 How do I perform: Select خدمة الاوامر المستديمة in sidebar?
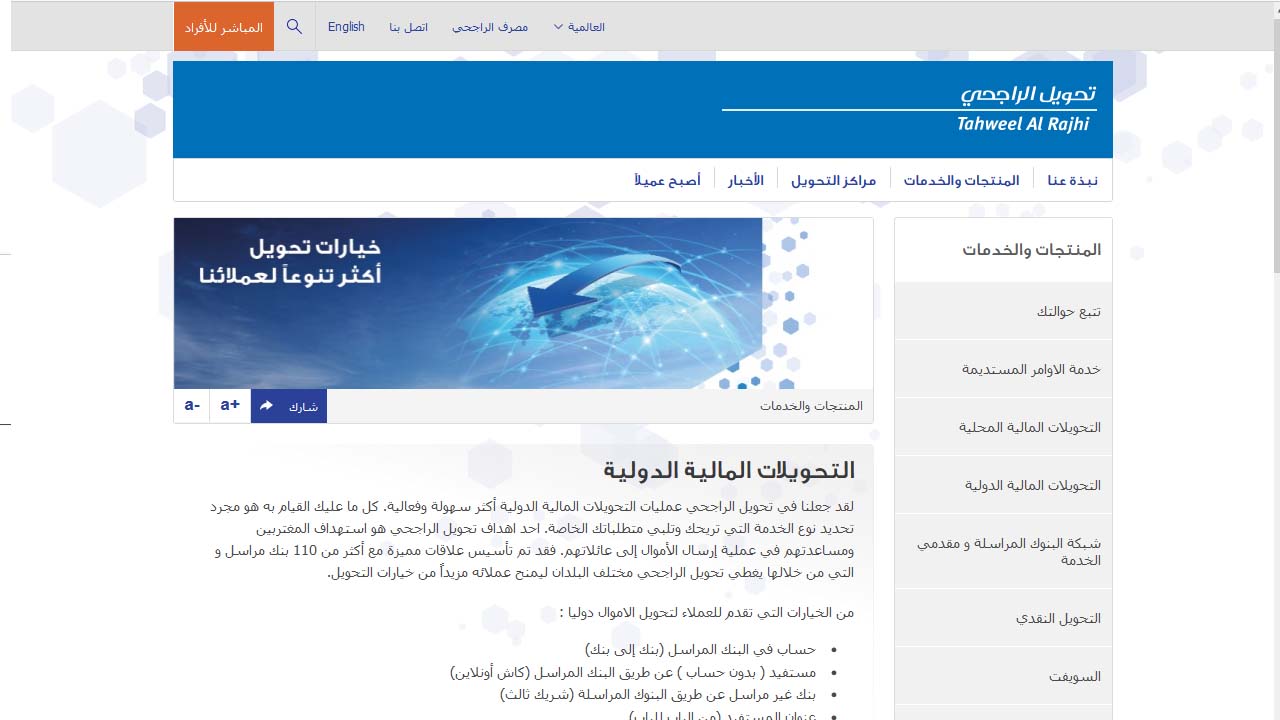click(1003, 369)
